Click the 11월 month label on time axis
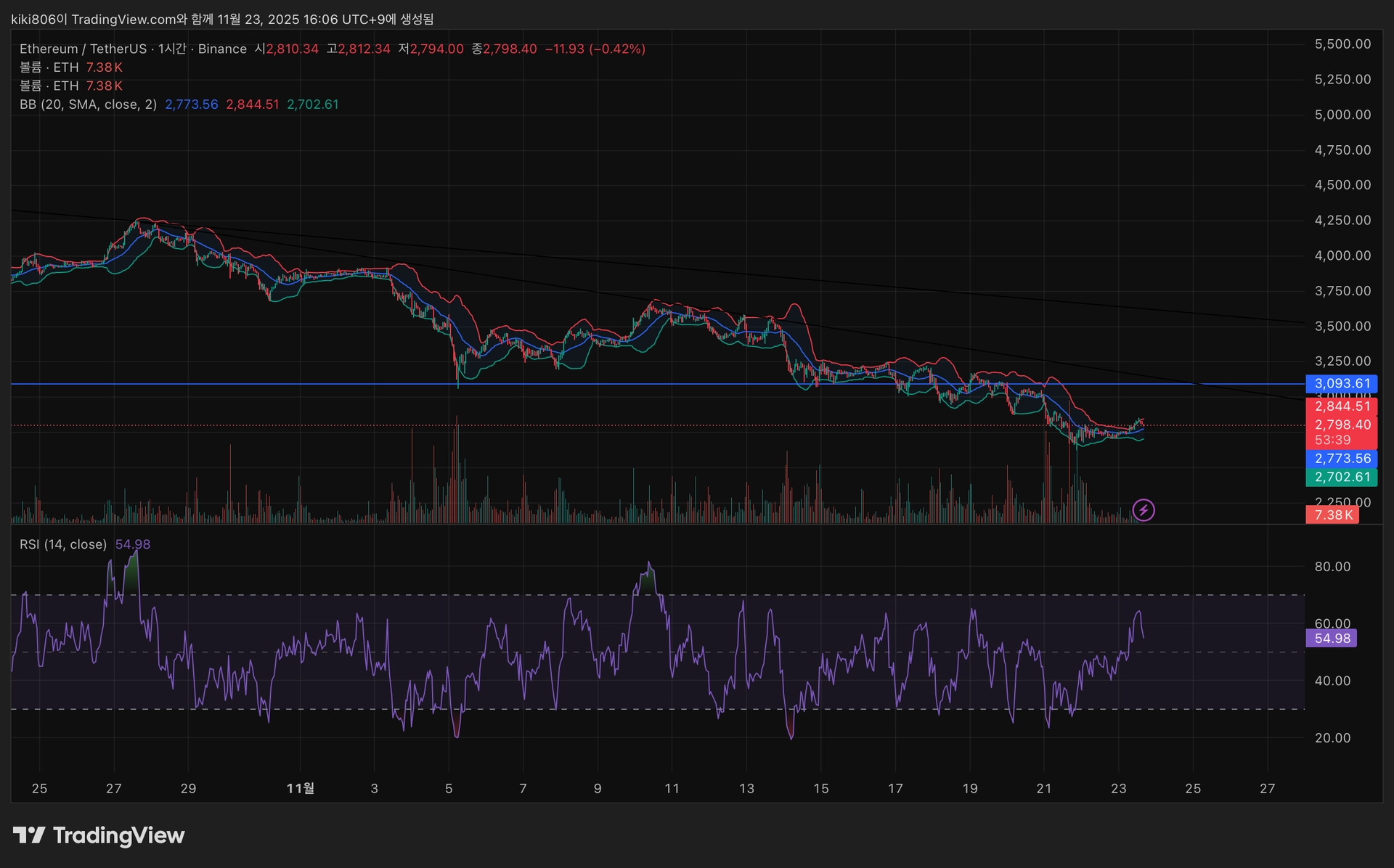This screenshot has height=868, width=1394. click(x=301, y=788)
